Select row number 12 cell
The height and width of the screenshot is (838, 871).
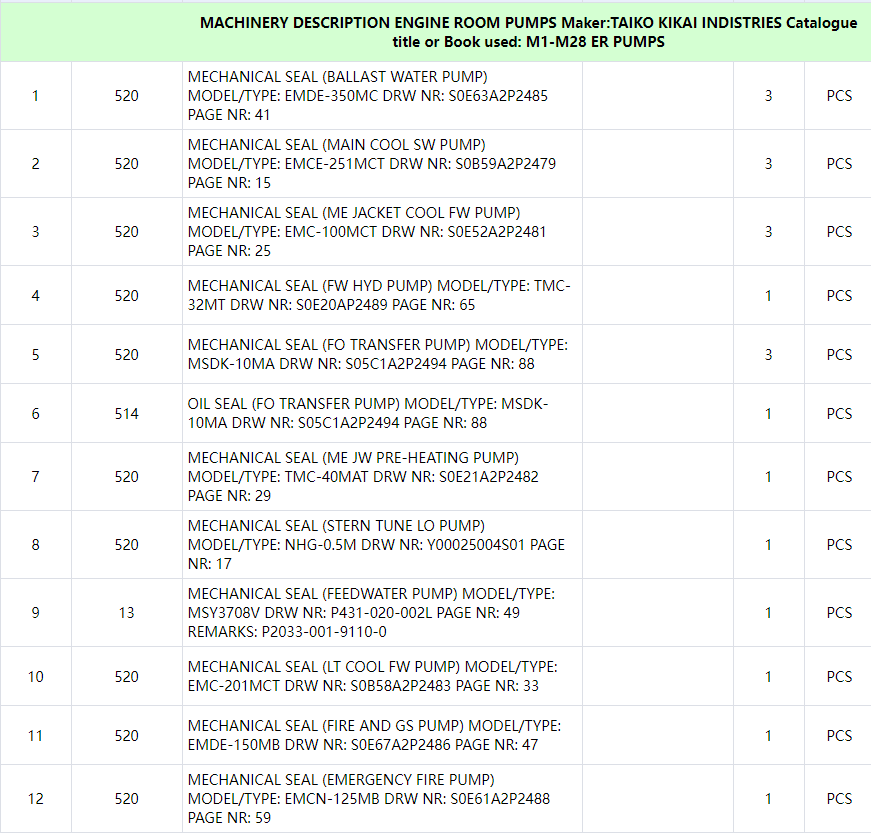click(x=36, y=799)
